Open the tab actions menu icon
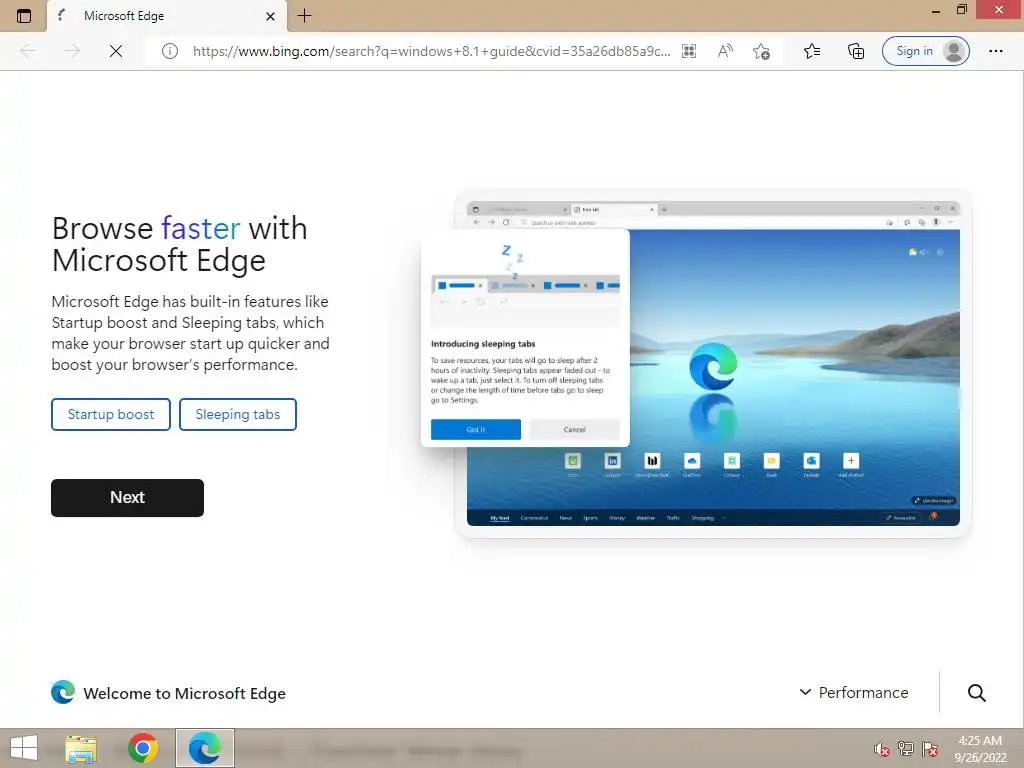This screenshot has height=768, width=1024. coord(24,16)
